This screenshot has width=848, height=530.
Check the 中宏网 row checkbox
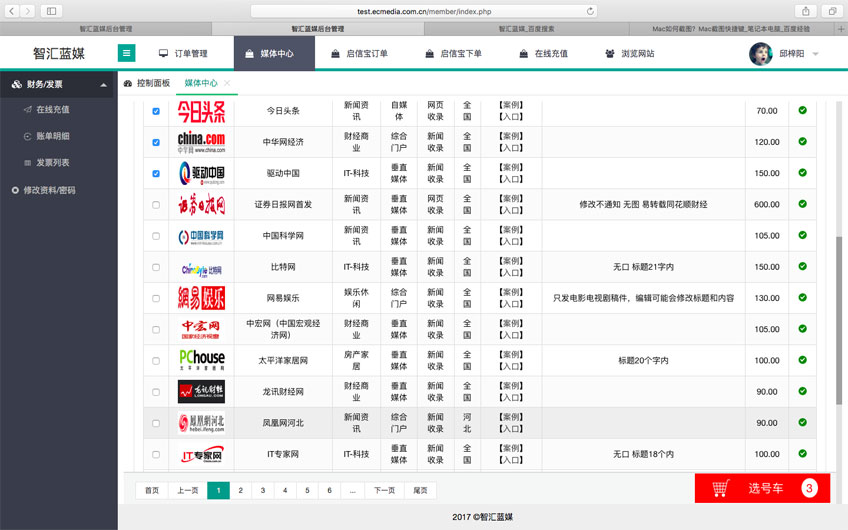point(156,329)
